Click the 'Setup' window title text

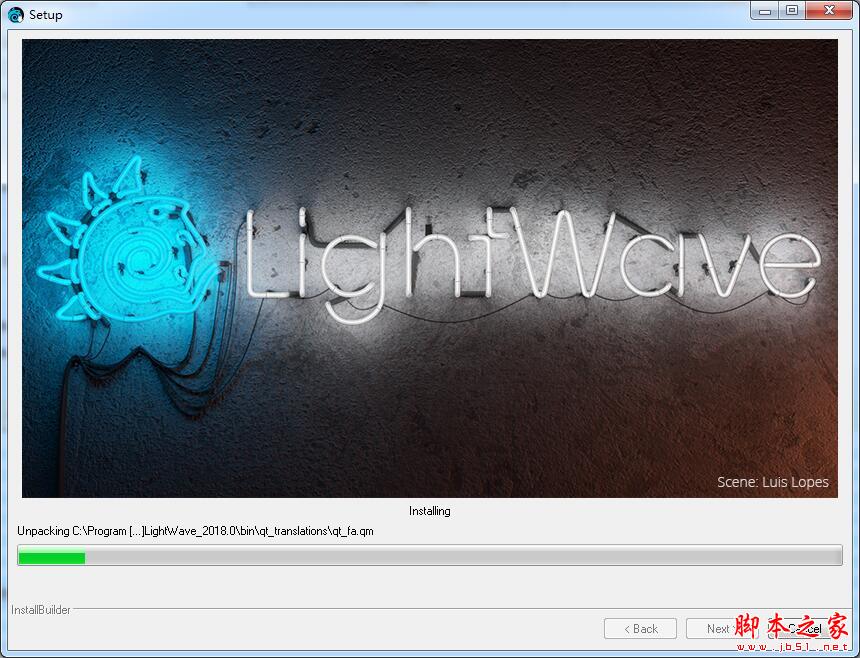point(46,15)
